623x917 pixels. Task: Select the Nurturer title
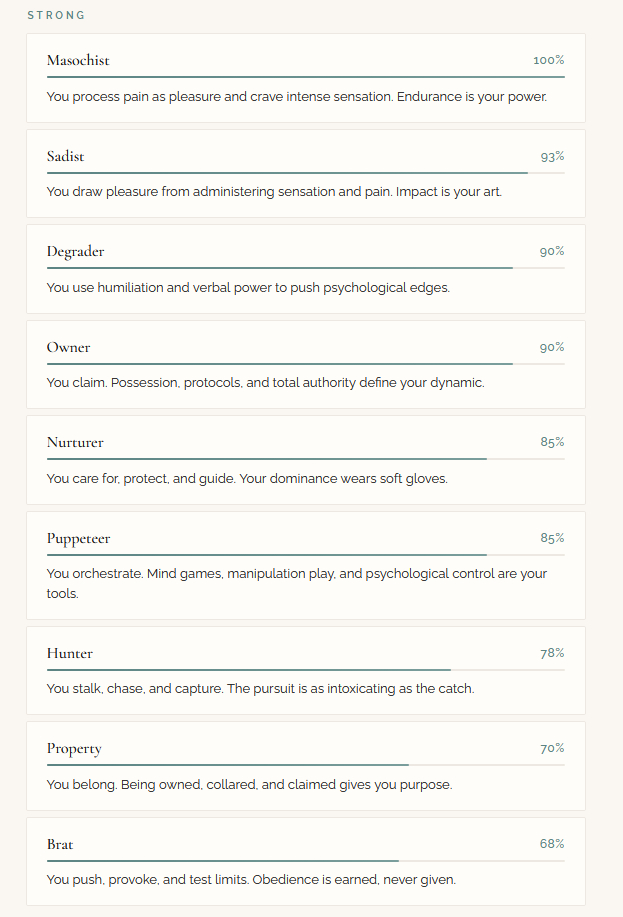pos(75,443)
